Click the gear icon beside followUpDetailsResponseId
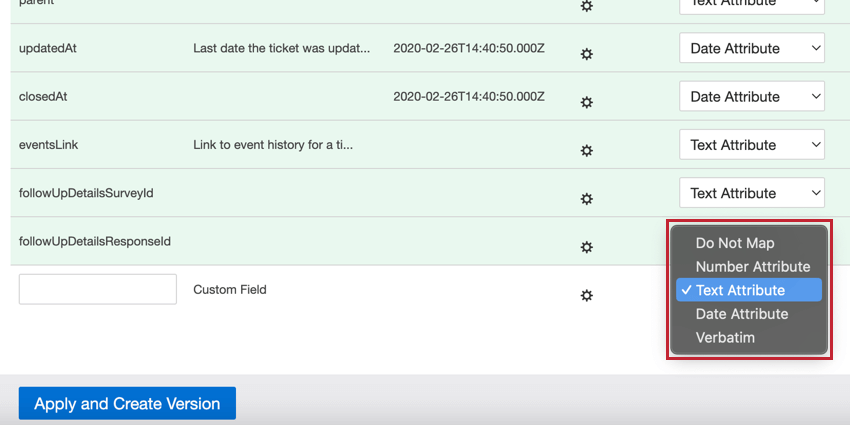Image resolution: width=850 pixels, height=425 pixels. 587,247
